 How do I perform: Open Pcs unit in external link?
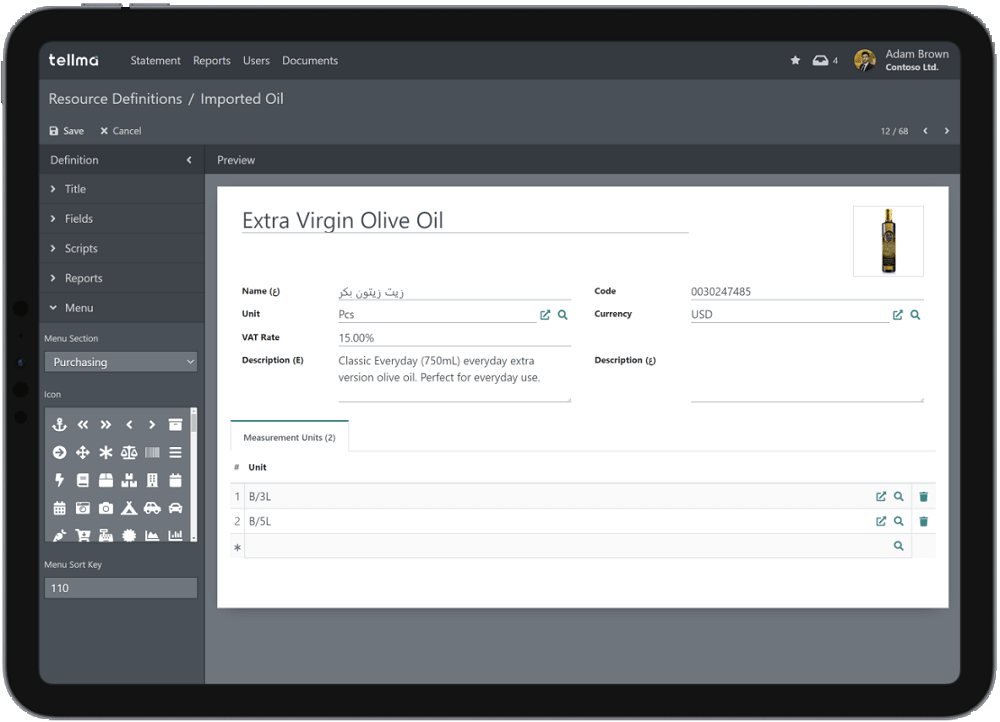tap(545, 315)
